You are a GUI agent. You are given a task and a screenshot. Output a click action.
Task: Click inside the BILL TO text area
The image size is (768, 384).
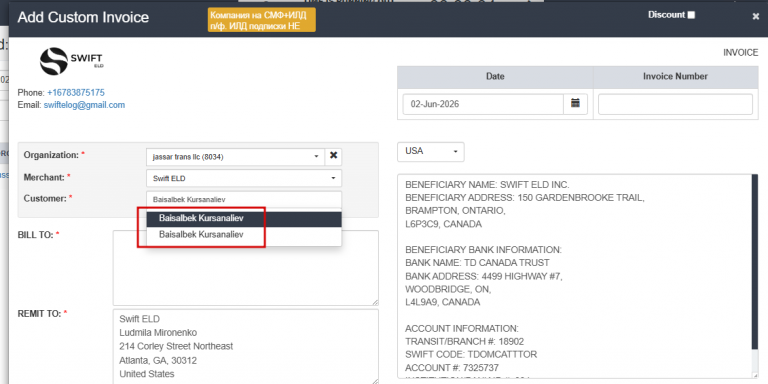[245, 268]
